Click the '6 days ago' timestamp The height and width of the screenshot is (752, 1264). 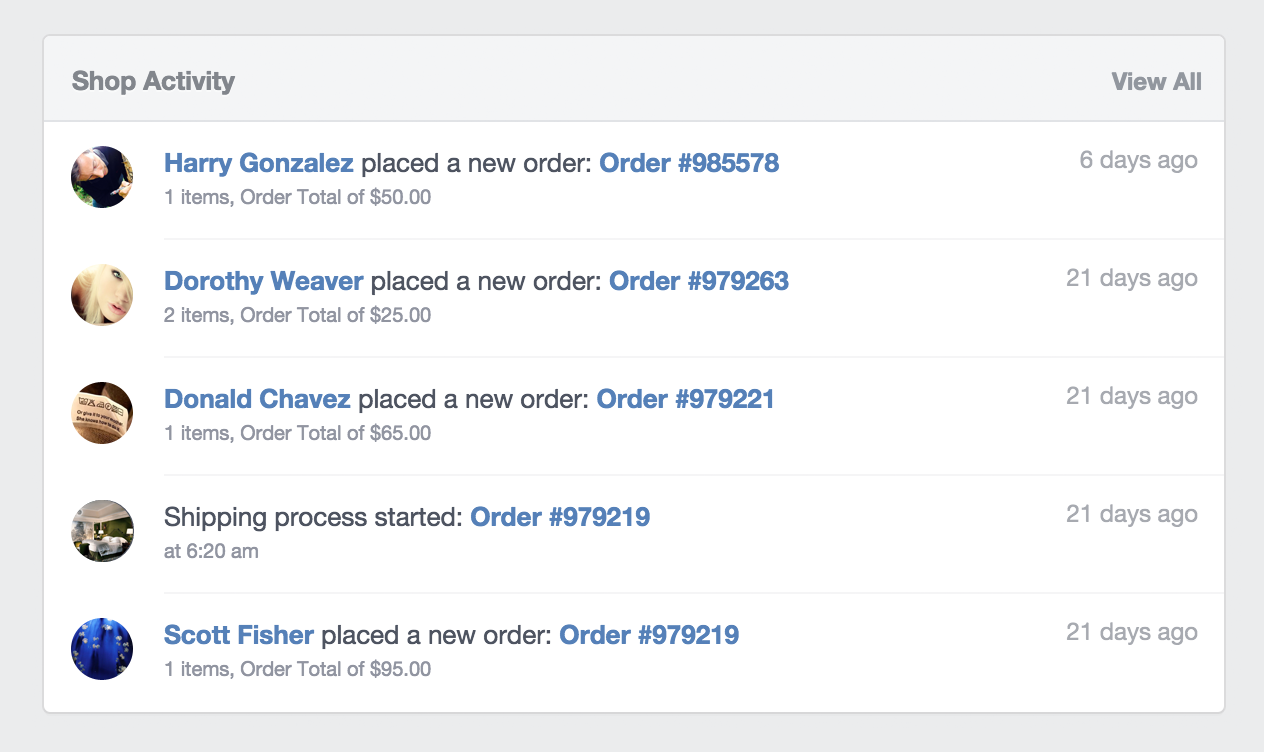pyautogui.click(x=1138, y=160)
